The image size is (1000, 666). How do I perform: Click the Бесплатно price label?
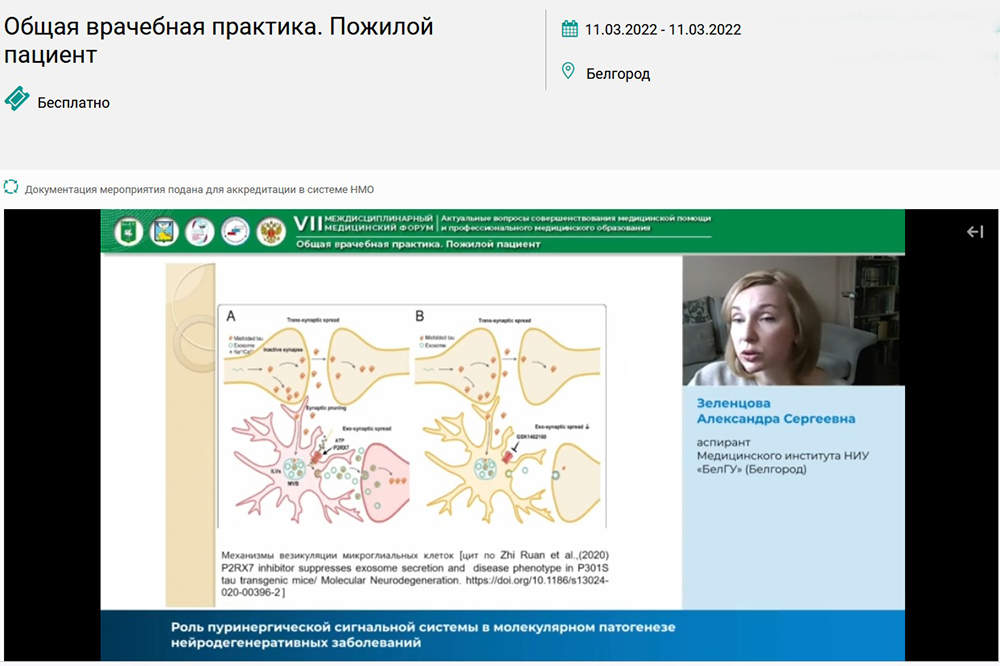[x=73, y=102]
